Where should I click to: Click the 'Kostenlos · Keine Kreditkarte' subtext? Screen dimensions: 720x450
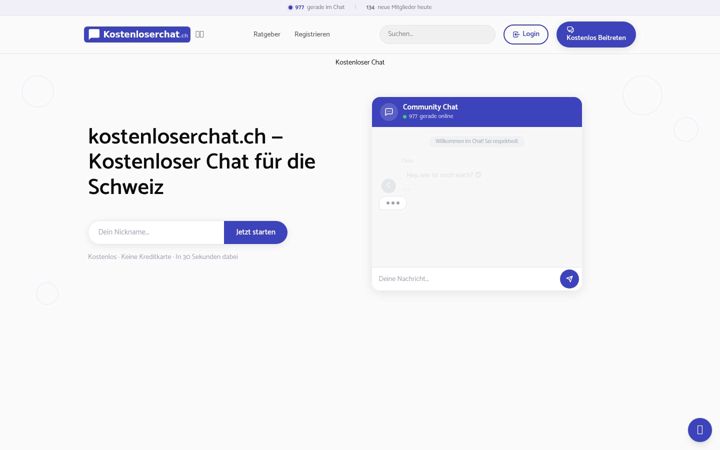[163, 257]
